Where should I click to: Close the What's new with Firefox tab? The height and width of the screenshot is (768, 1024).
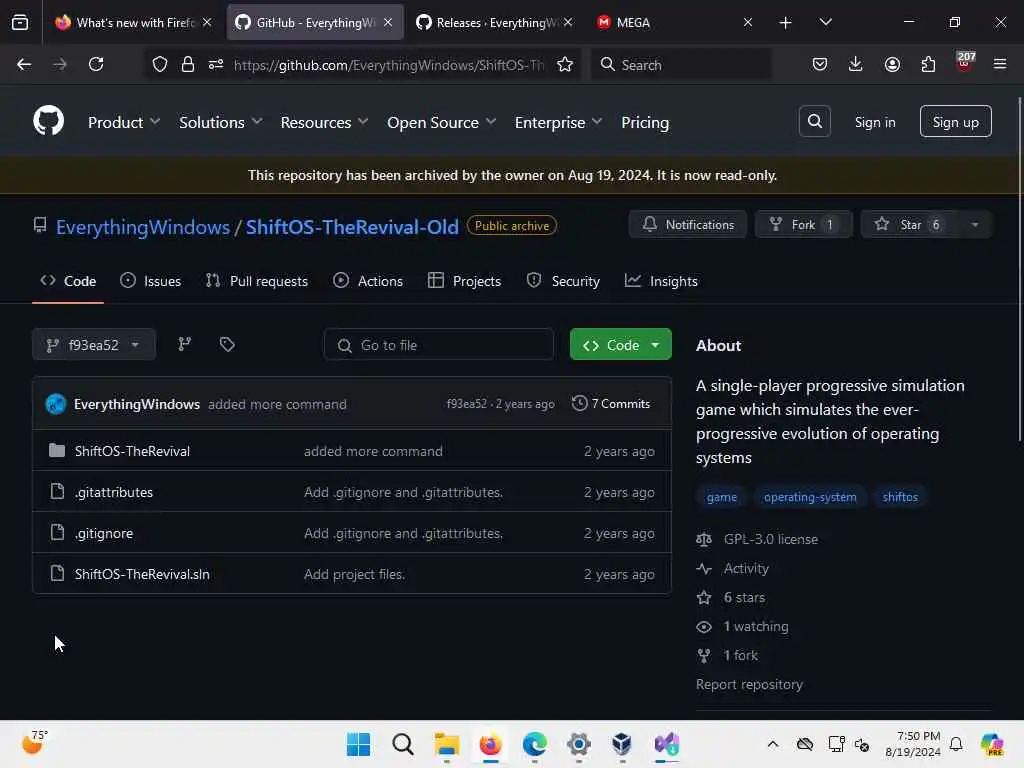pyautogui.click(x=207, y=22)
